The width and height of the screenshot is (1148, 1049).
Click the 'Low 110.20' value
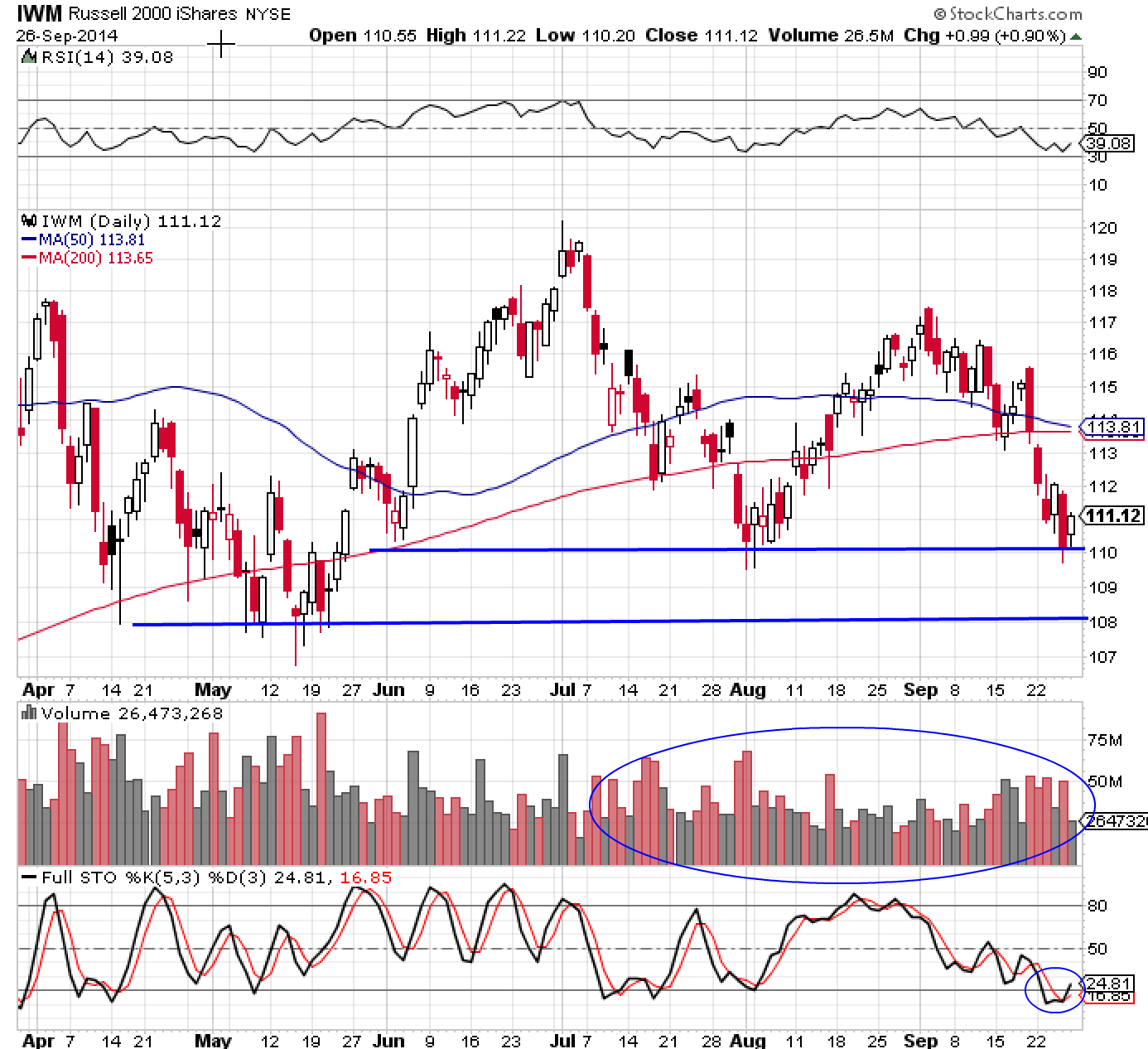click(x=586, y=35)
